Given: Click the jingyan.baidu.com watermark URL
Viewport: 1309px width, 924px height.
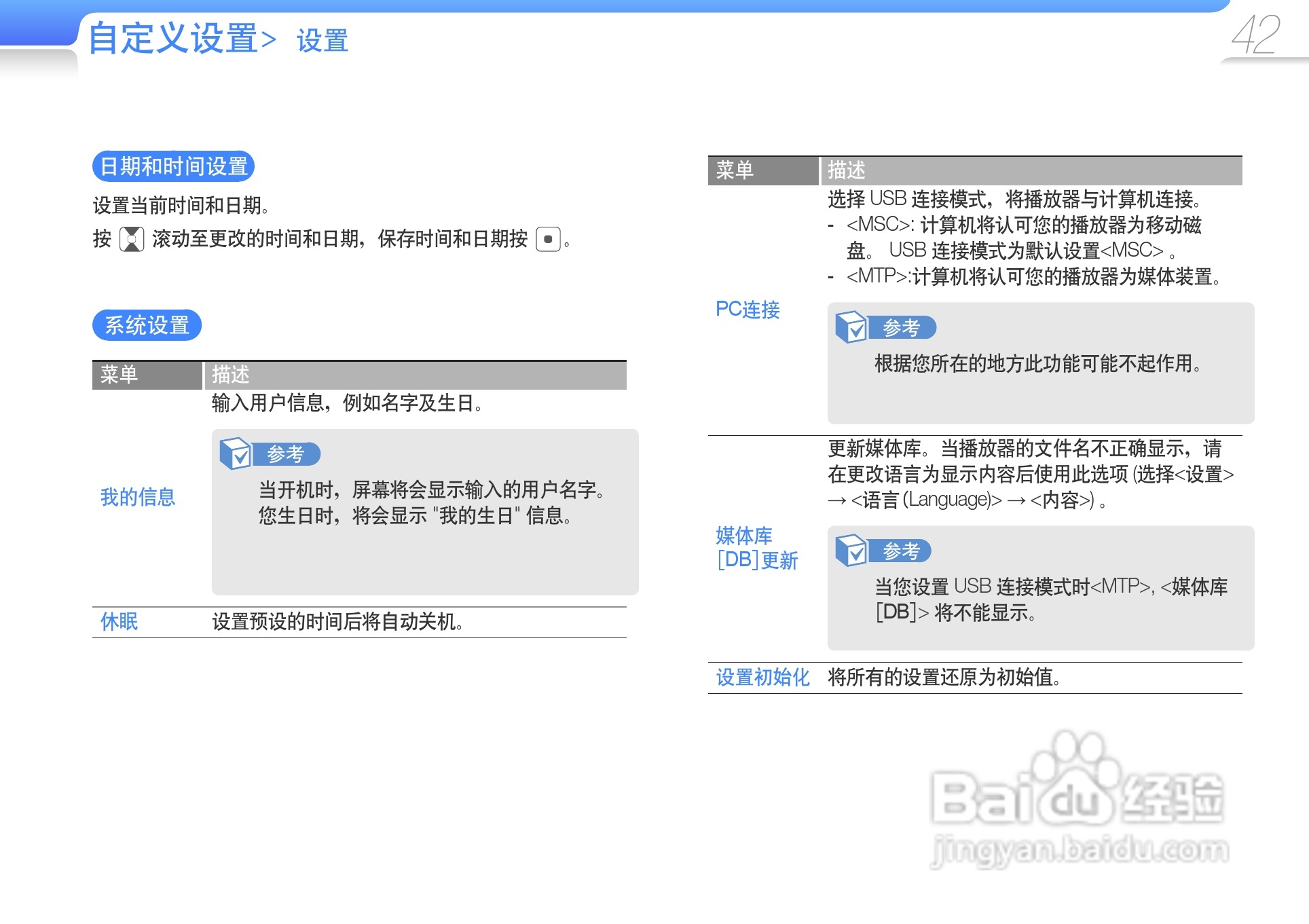Looking at the screenshot, I should [x=1080, y=849].
